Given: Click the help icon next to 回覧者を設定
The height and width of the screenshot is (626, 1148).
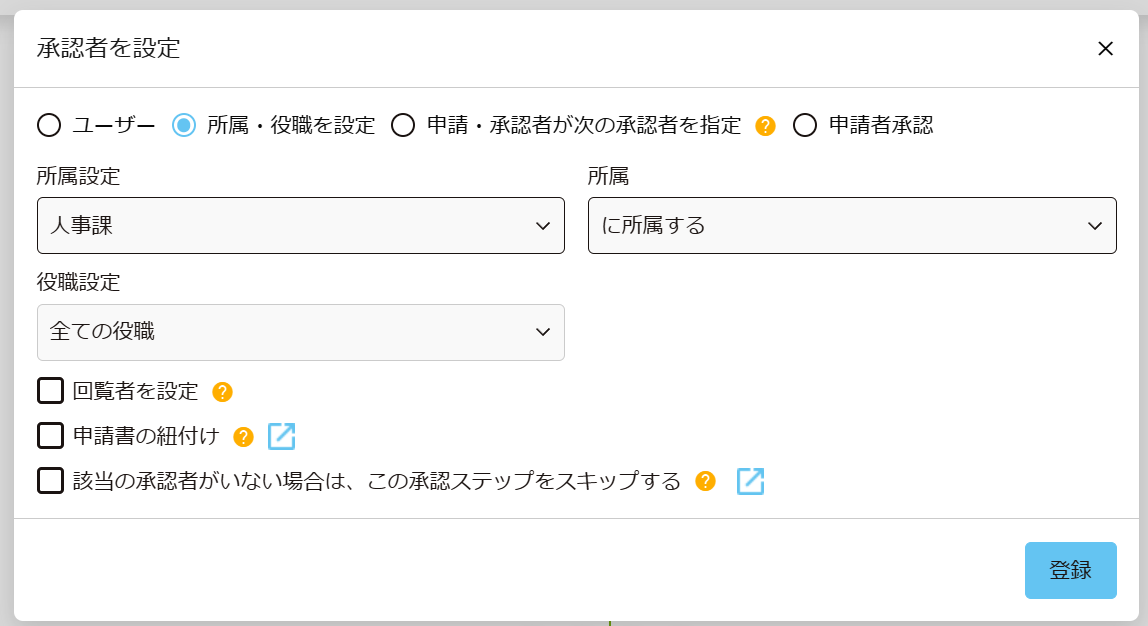Looking at the screenshot, I should [x=222, y=392].
